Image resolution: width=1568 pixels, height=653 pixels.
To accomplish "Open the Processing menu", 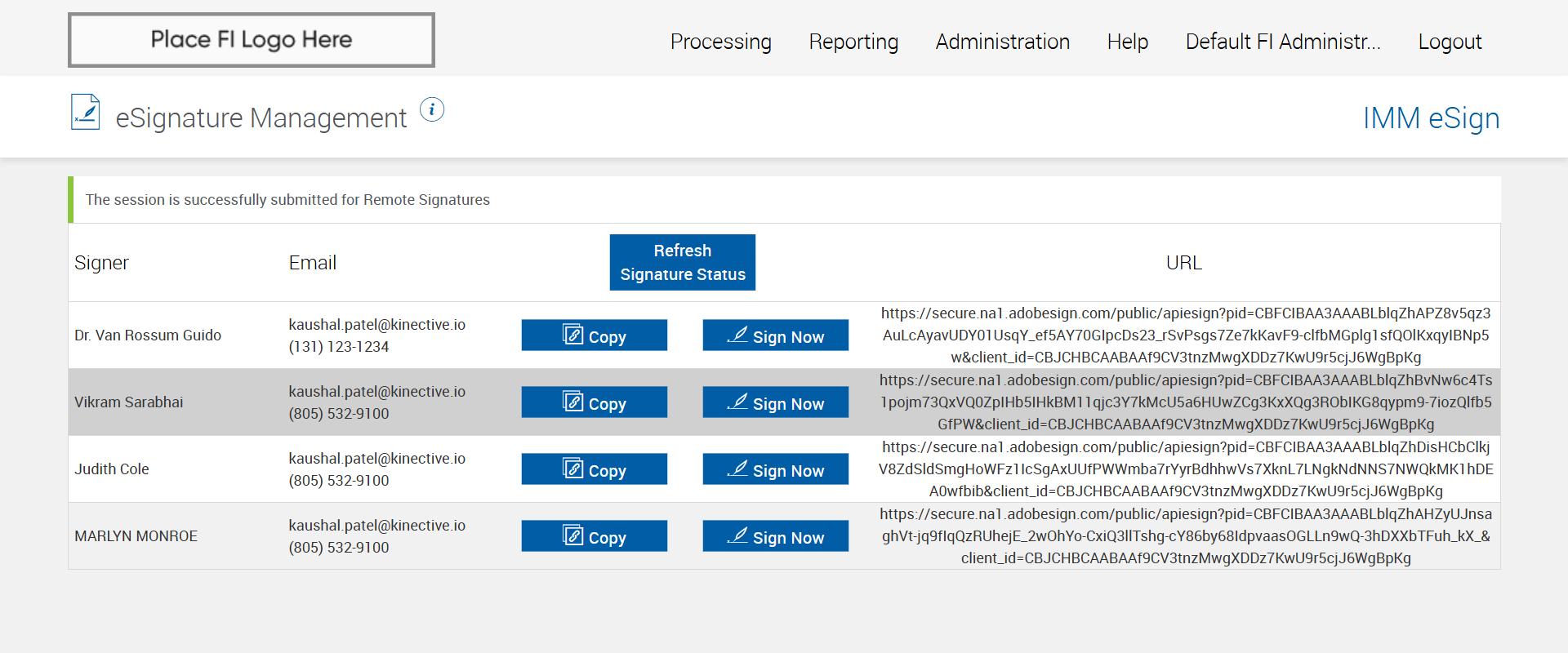I will 720,42.
